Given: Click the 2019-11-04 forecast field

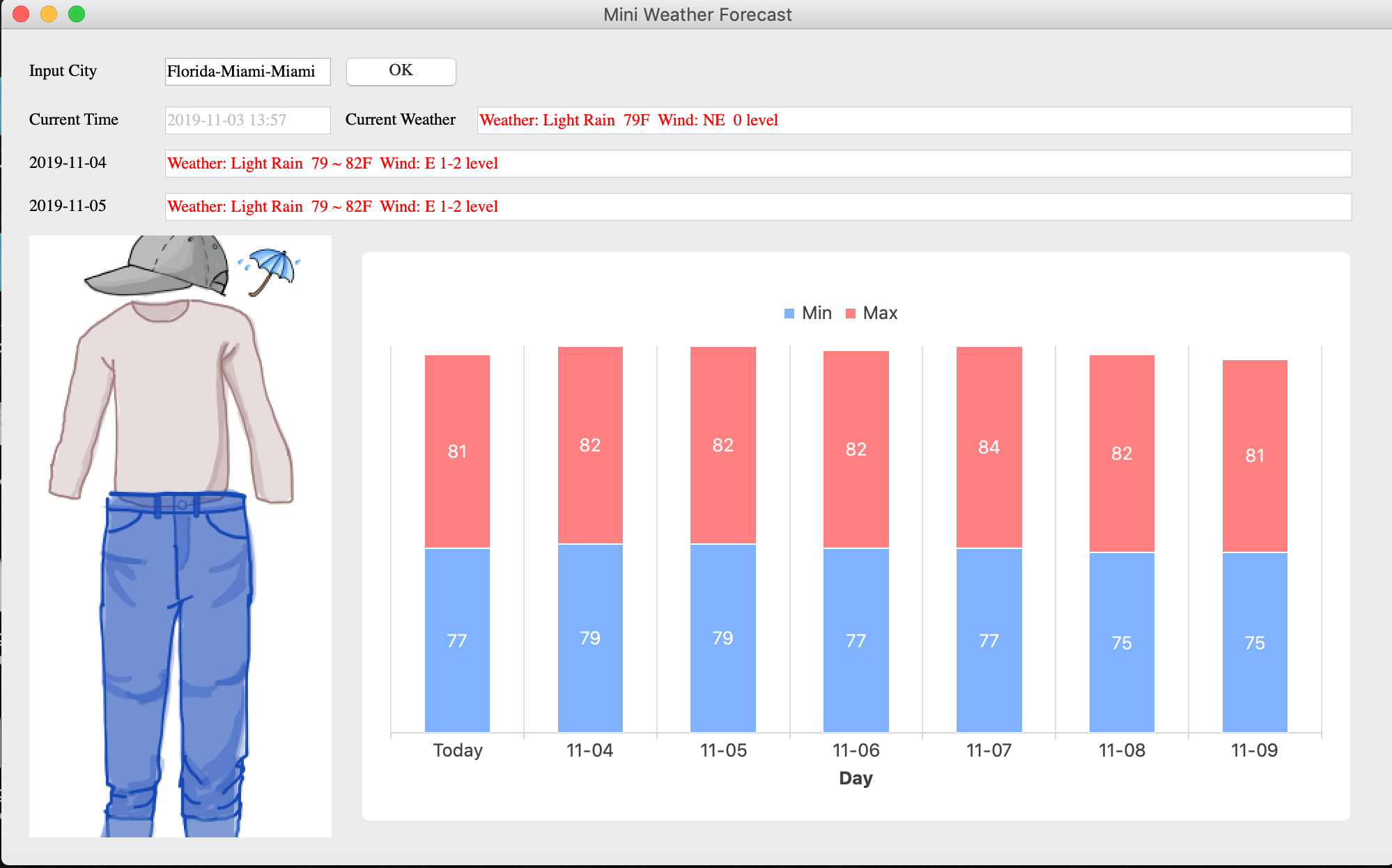Looking at the screenshot, I should point(758,164).
